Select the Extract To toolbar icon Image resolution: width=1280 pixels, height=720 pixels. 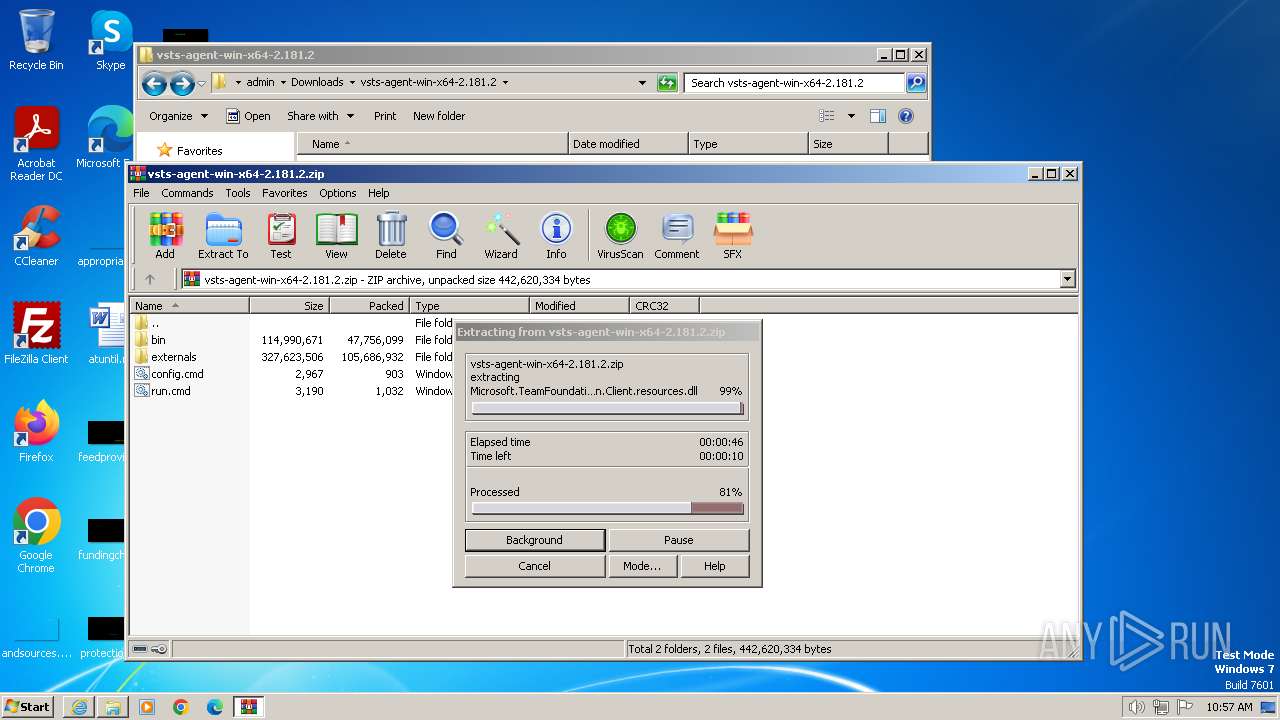[223, 236]
